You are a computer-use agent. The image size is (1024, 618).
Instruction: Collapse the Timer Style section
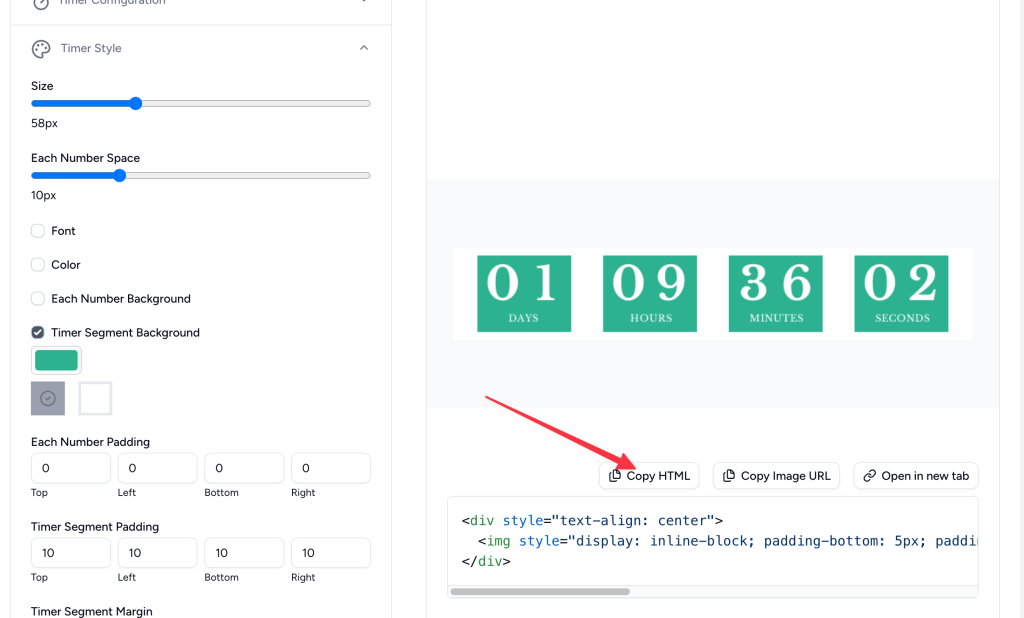tap(364, 48)
